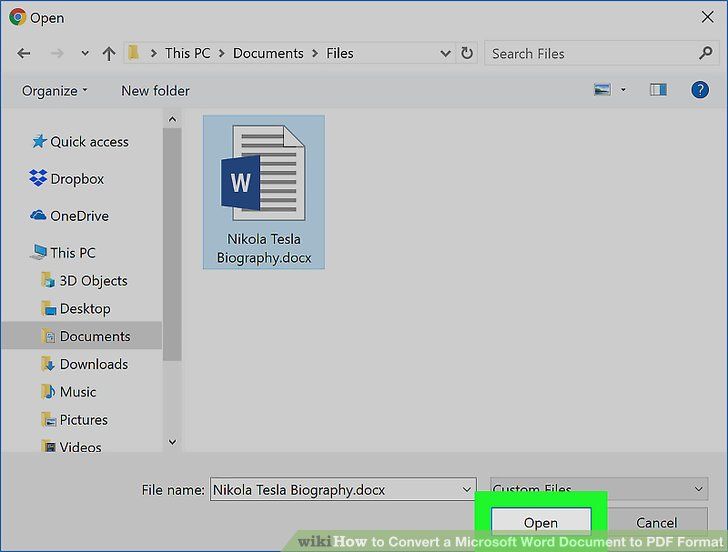
Task: Click the folder icon in address bar
Action: 133,52
